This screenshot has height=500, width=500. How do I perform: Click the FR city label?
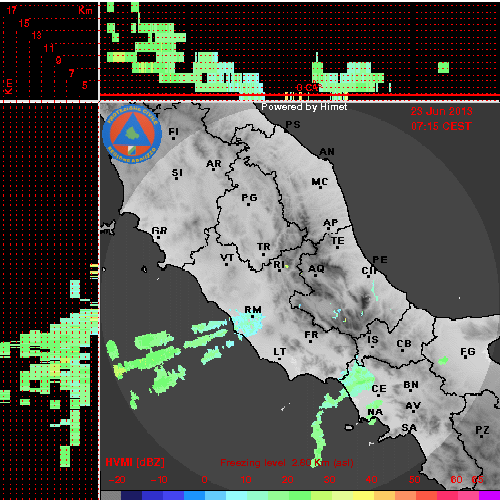[x=311, y=334]
